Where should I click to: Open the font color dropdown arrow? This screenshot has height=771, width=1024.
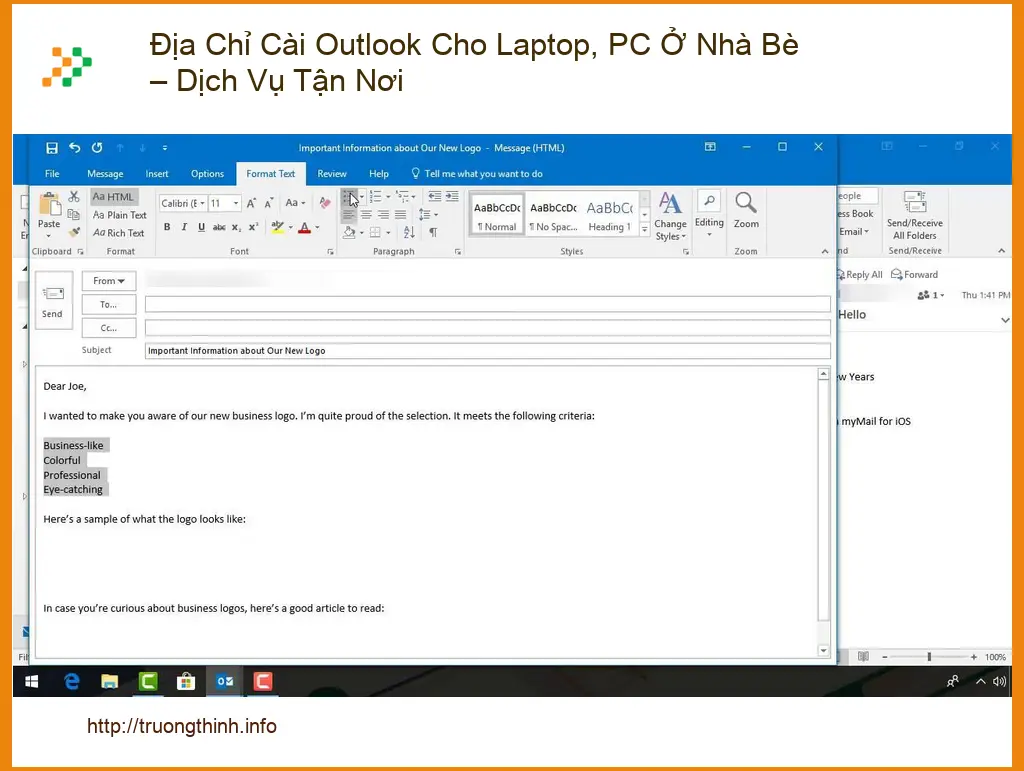[x=317, y=227]
